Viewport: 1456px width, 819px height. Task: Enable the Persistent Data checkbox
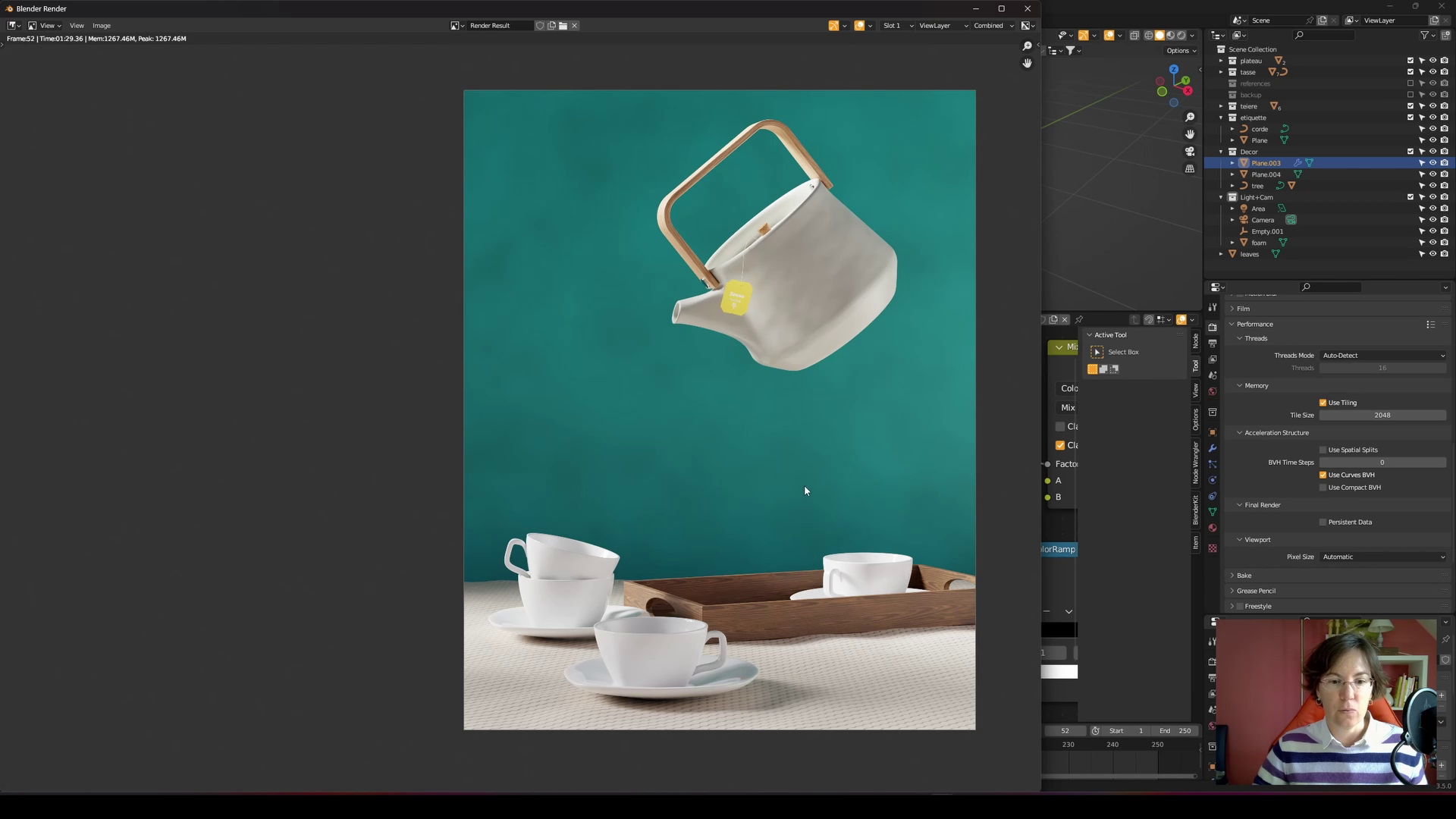click(1323, 522)
